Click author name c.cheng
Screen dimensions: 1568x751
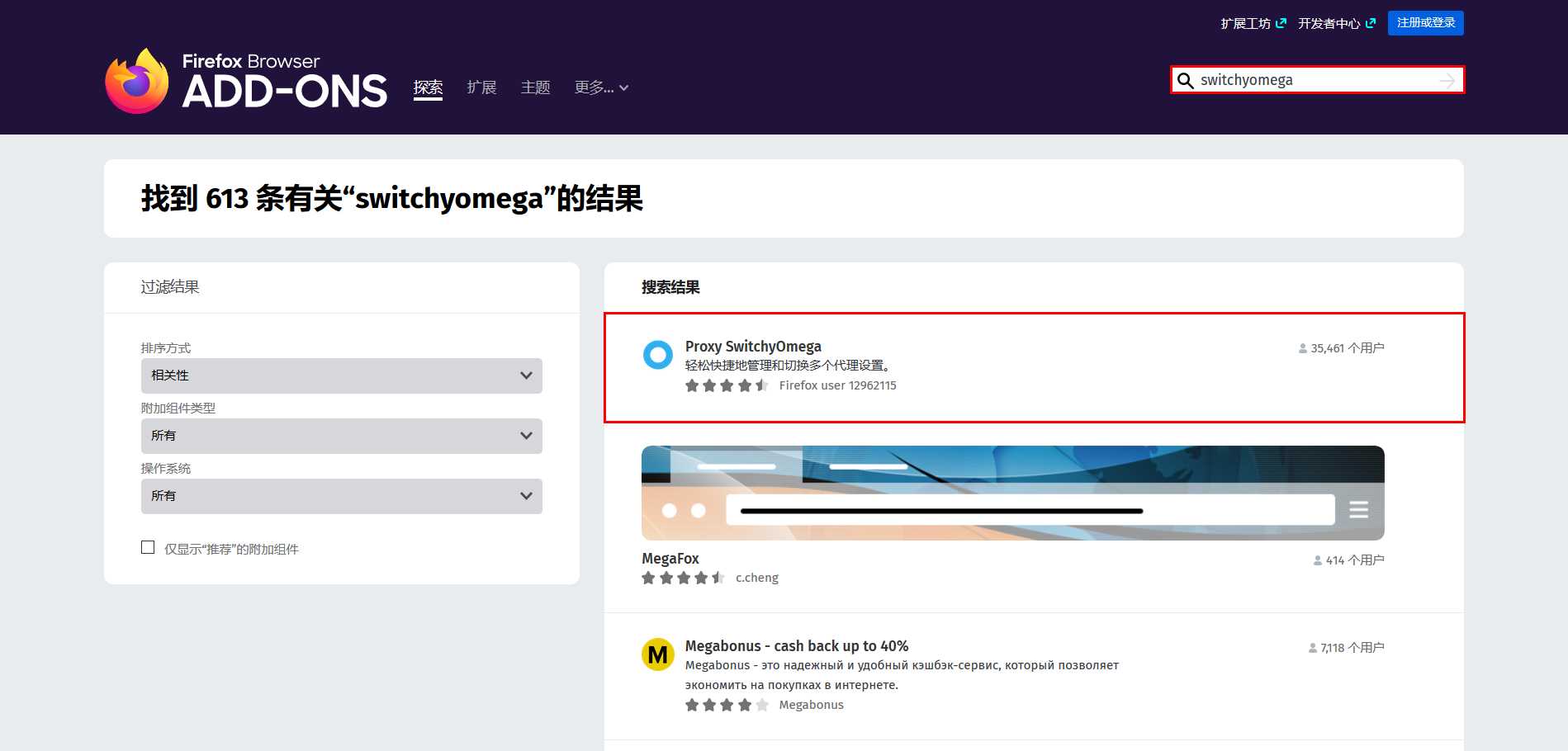point(757,578)
